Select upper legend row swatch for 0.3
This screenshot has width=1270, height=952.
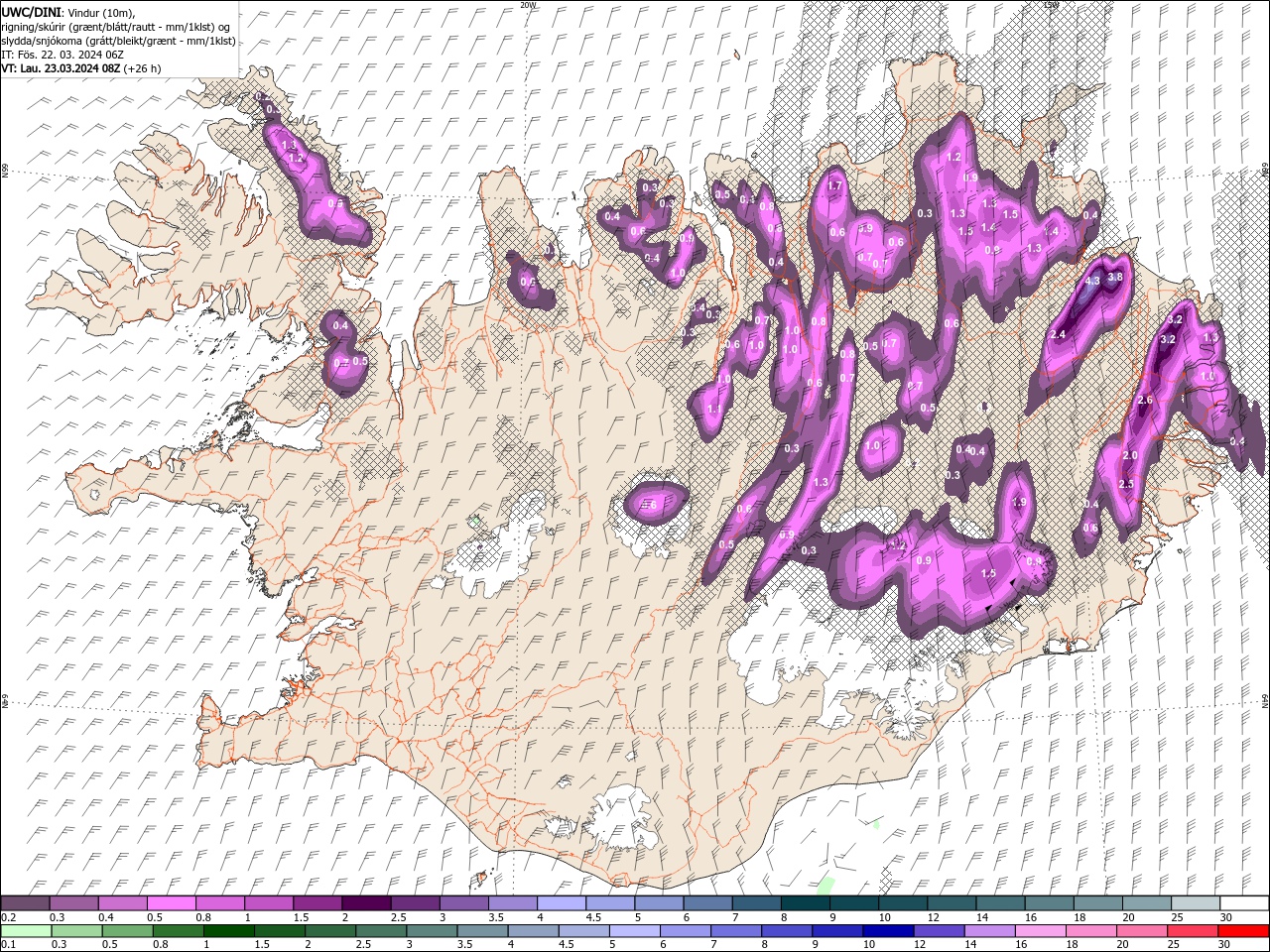pos(74,903)
